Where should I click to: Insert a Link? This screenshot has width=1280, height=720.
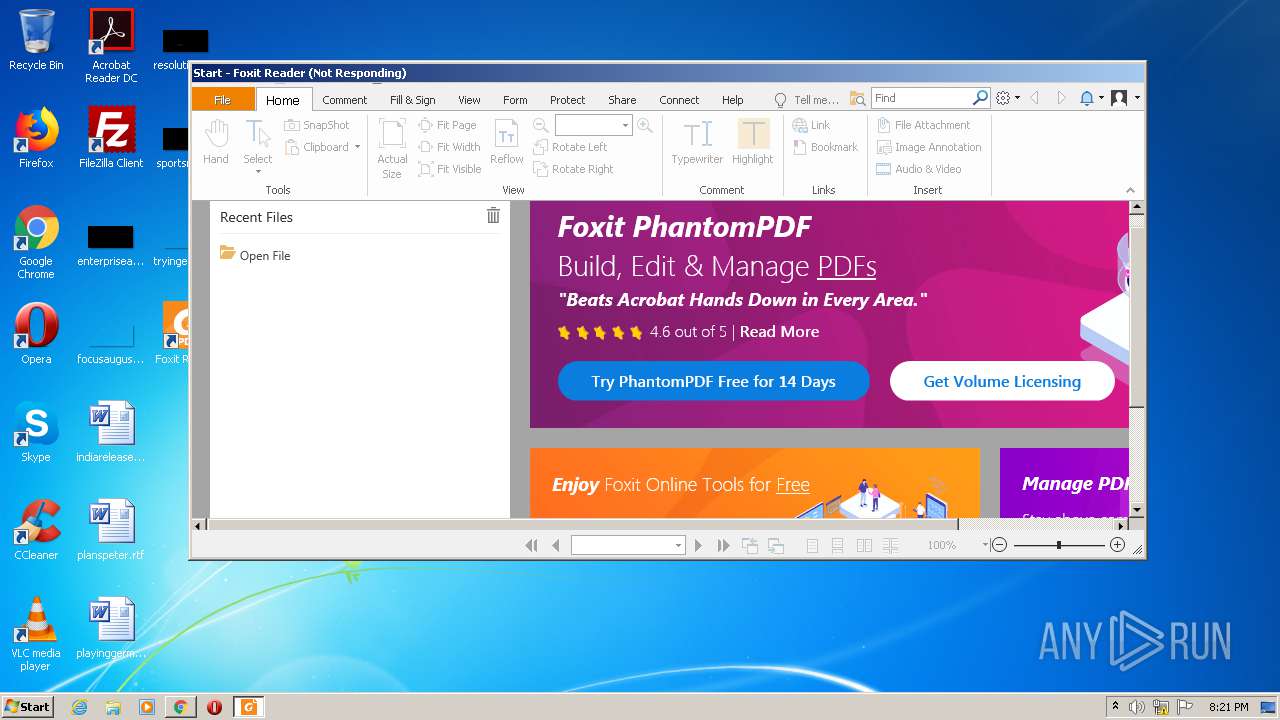[x=811, y=125]
